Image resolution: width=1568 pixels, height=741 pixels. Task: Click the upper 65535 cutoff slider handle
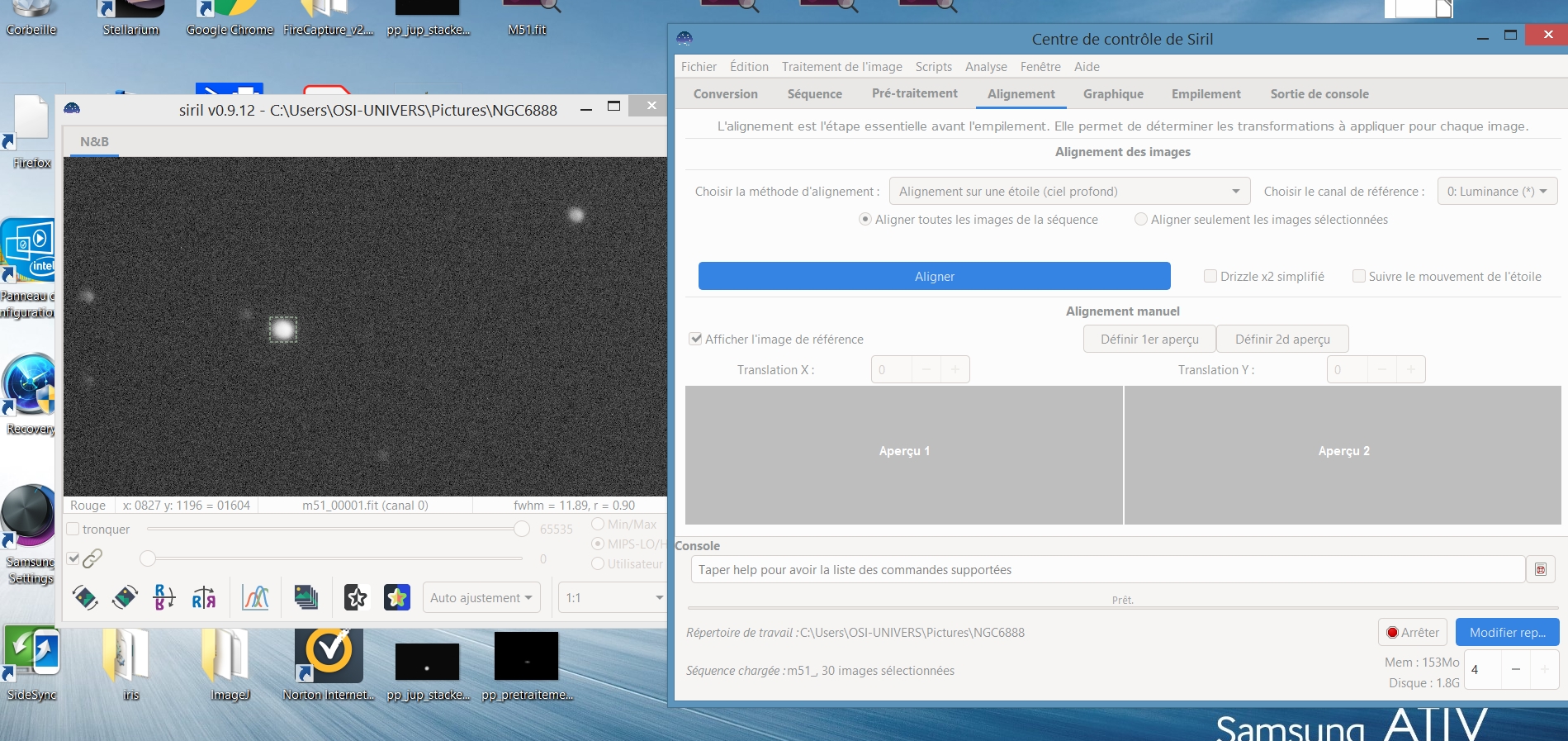(x=522, y=529)
